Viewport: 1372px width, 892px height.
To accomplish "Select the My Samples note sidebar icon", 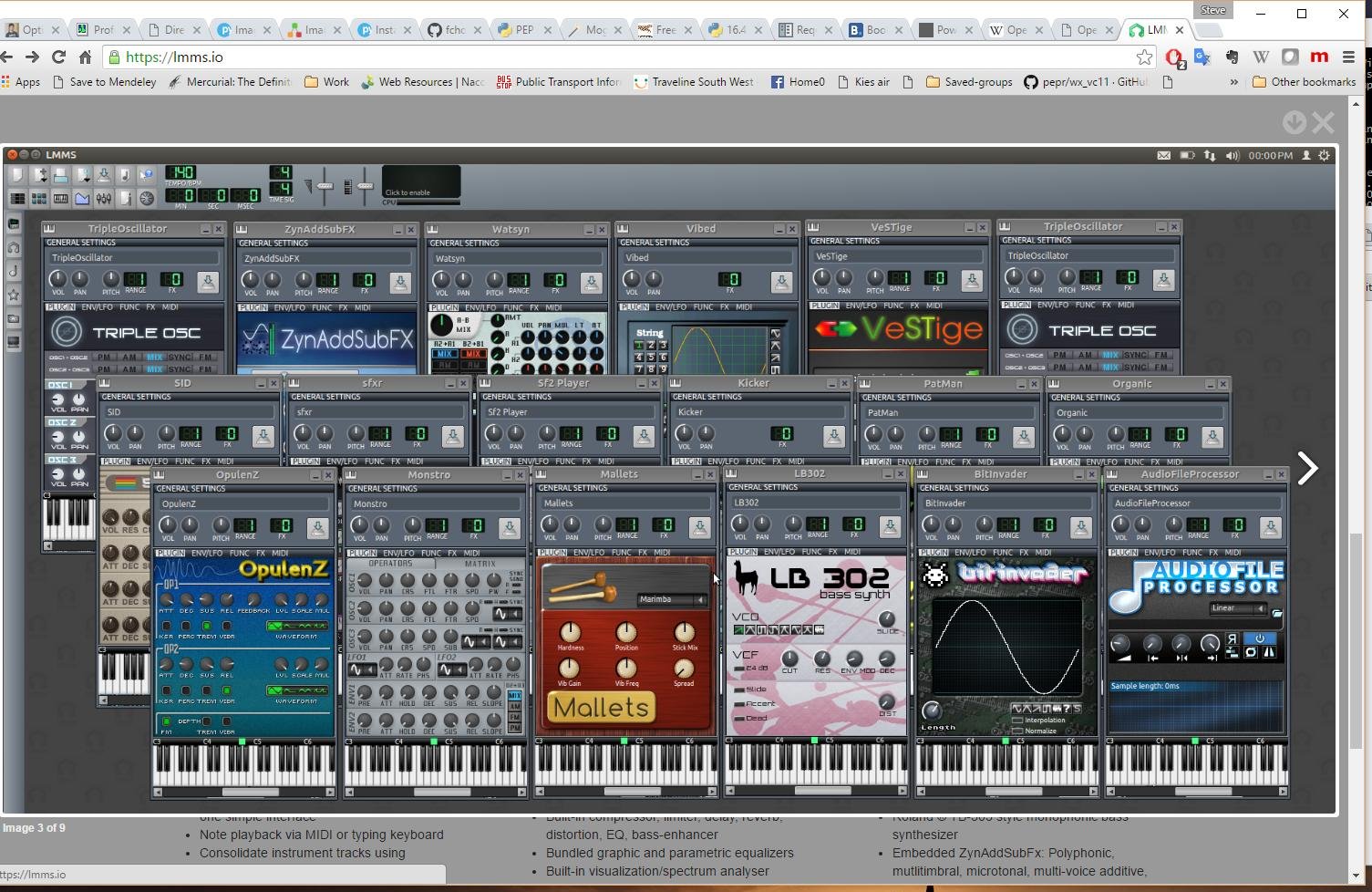I will pos(14,271).
